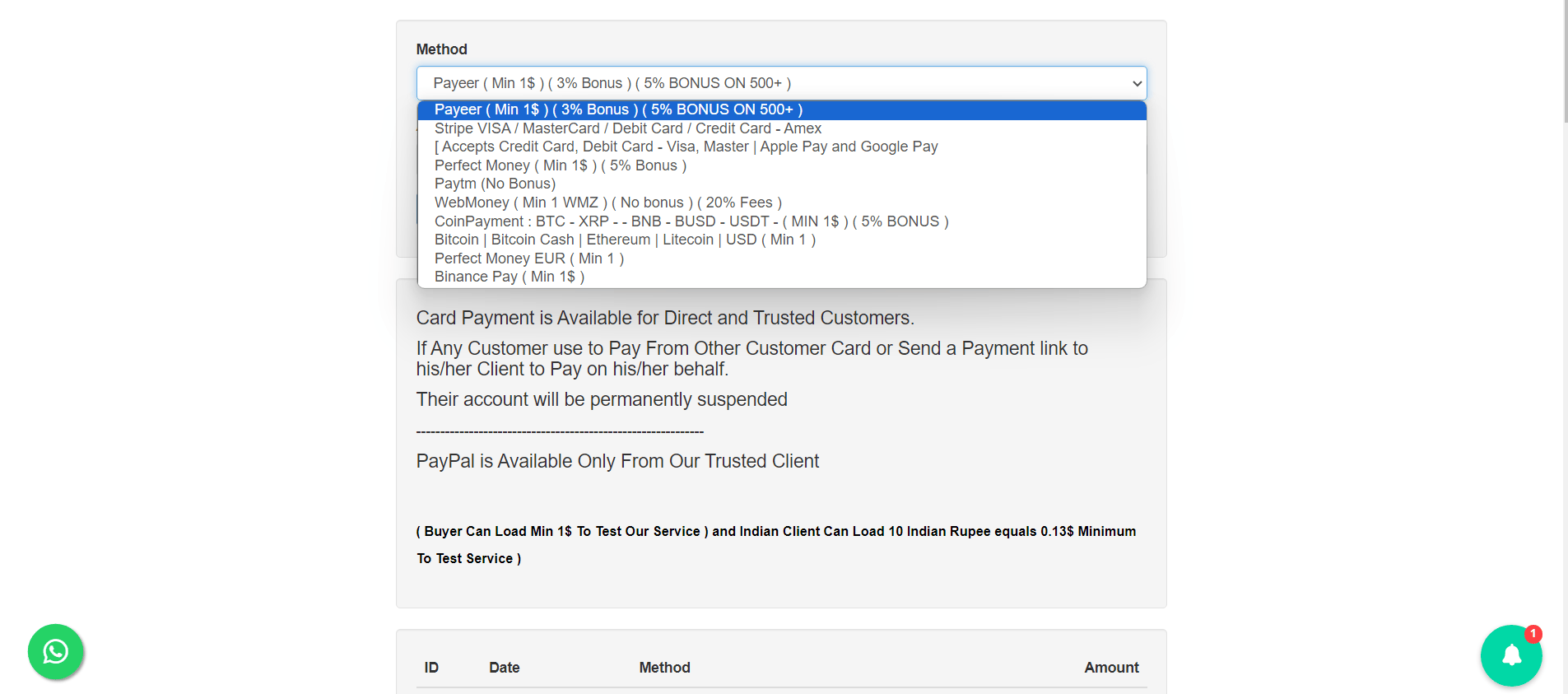Pick Perfect Money 5% Bonus option
1568x694 pixels.
coord(560,165)
